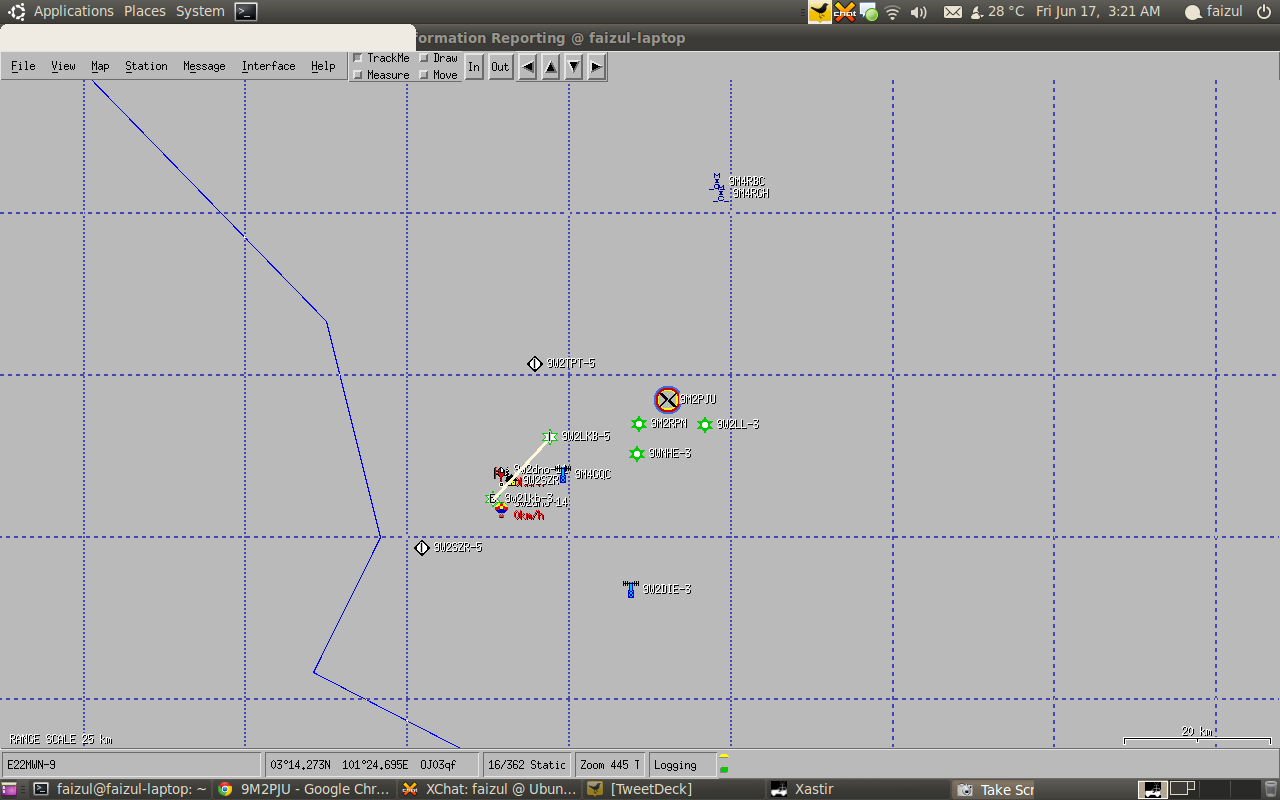
Task: Open the System menu in top panel
Action: 200,11
